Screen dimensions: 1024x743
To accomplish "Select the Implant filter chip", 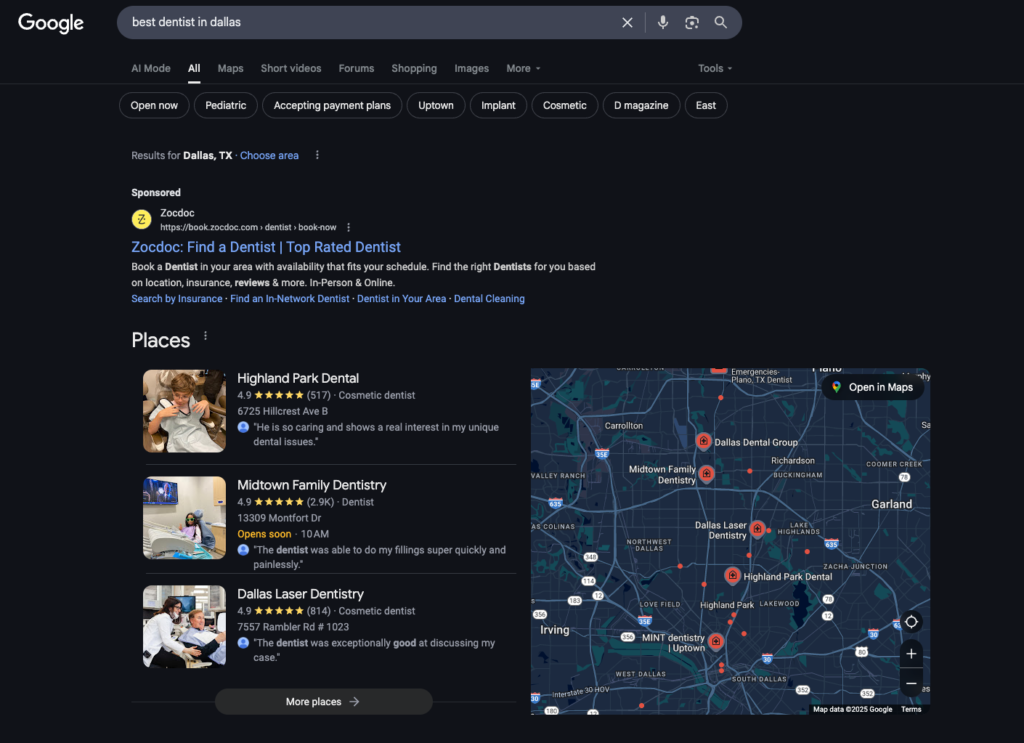I will [x=498, y=105].
